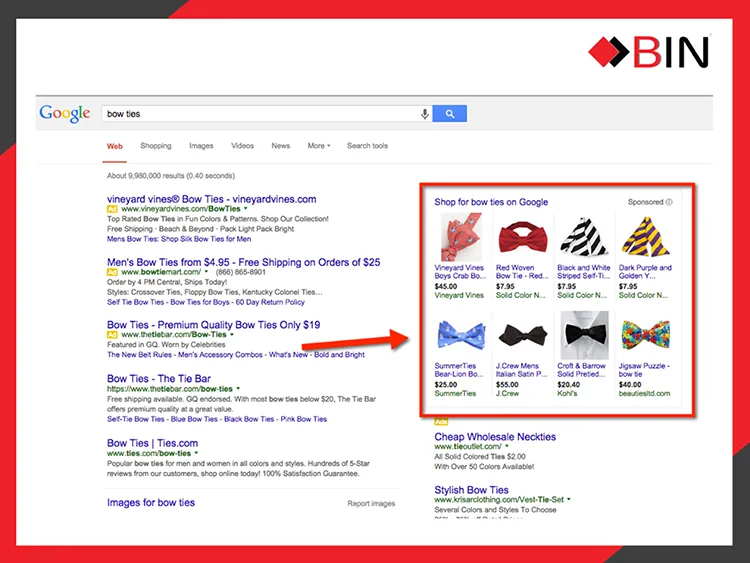Open Search tools options
This screenshot has width=750, height=563.
(367, 146)
